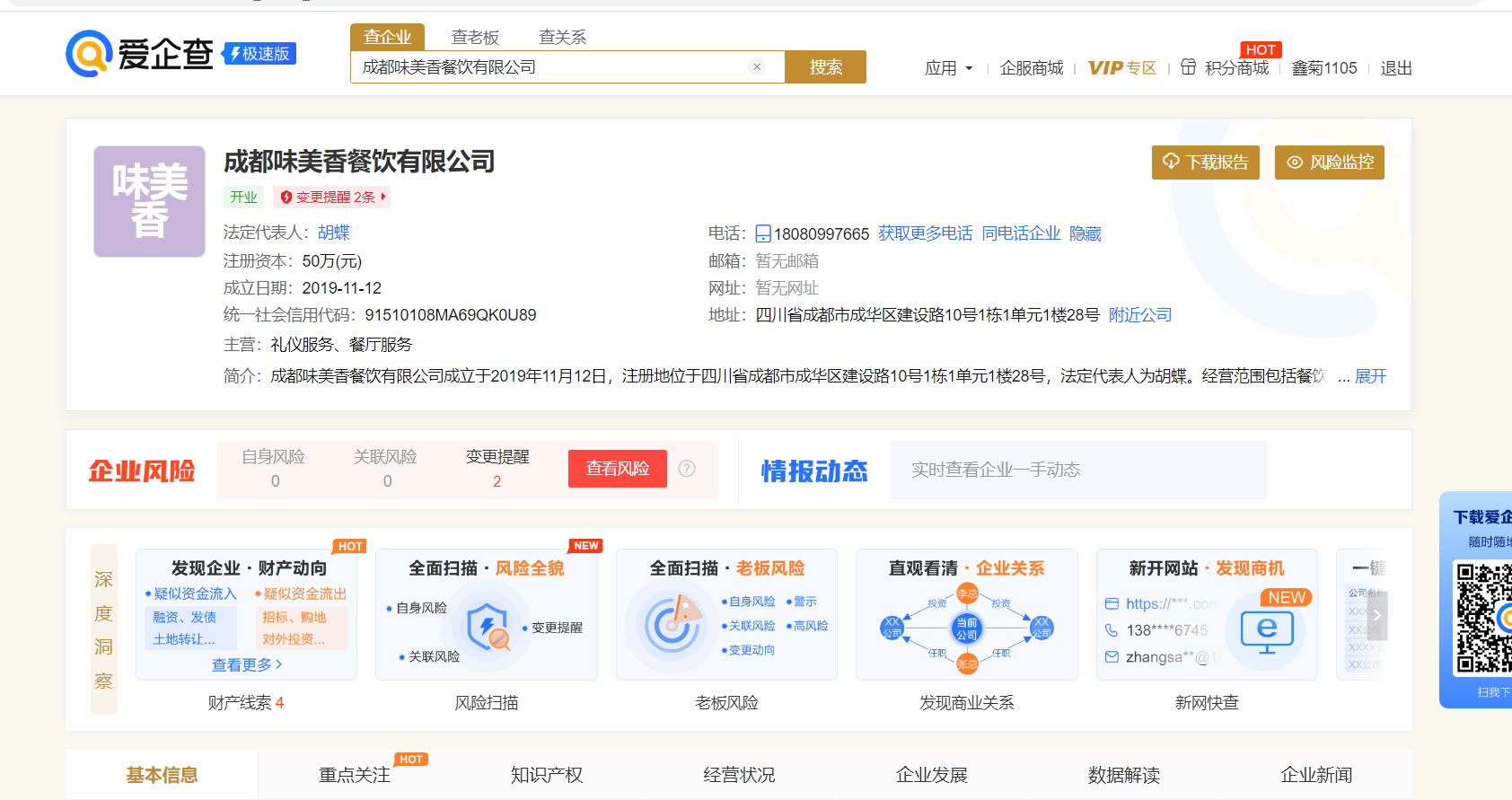The height and width of the screenshot is (800, 1512).
Task: Select the 重点关注 tab
Action: 355,774
